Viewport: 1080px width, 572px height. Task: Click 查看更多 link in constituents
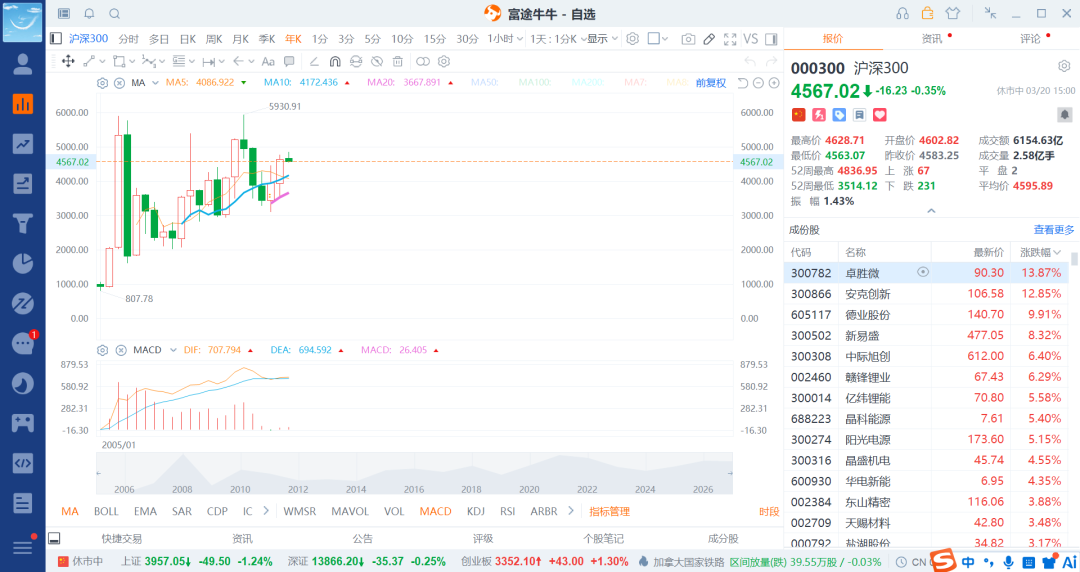click(1054, 229)
